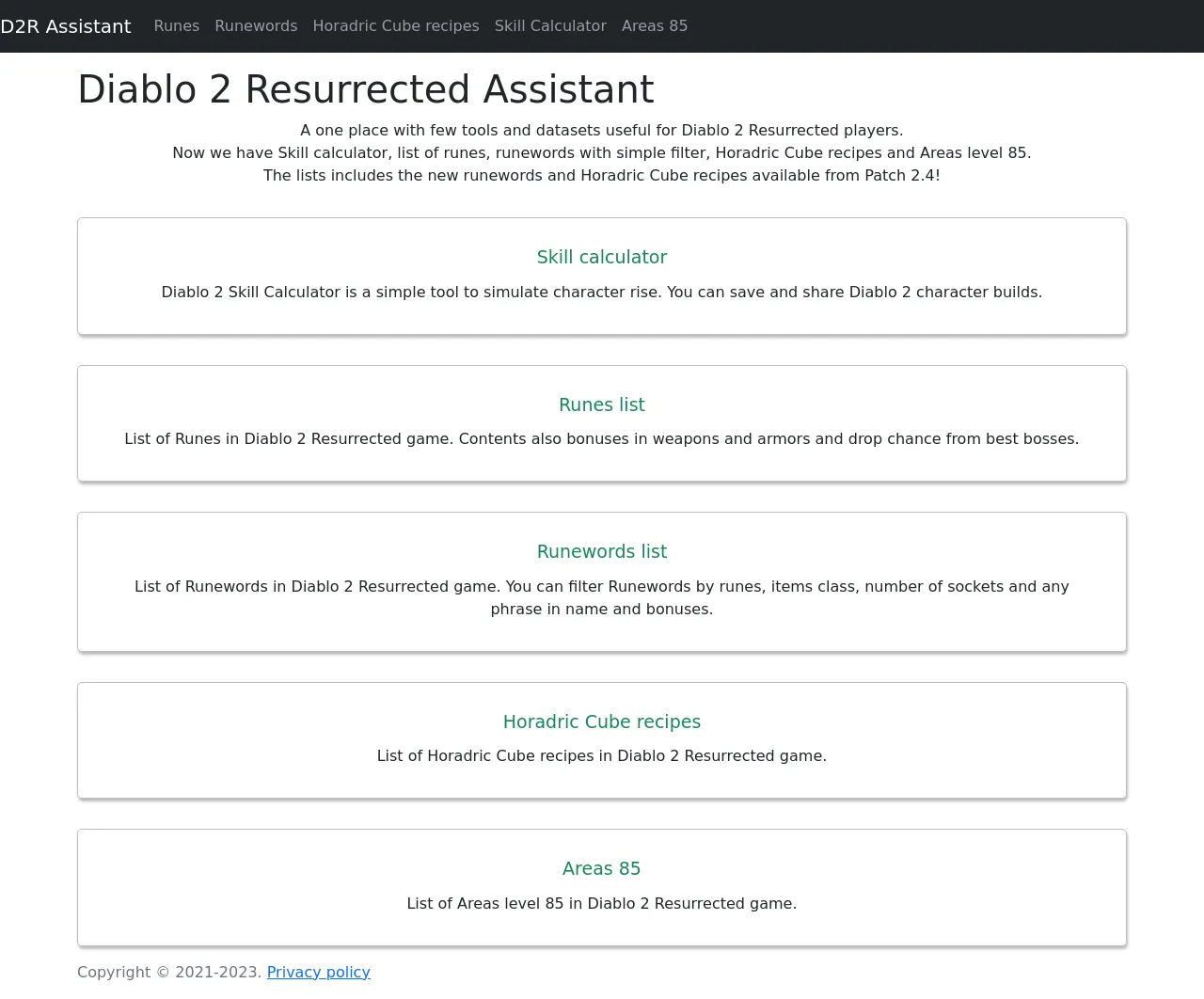Click the 'A one place with few tools' line
Image resolution: width=1204 pixels, height=999 pixels.
tap(602, 130)
